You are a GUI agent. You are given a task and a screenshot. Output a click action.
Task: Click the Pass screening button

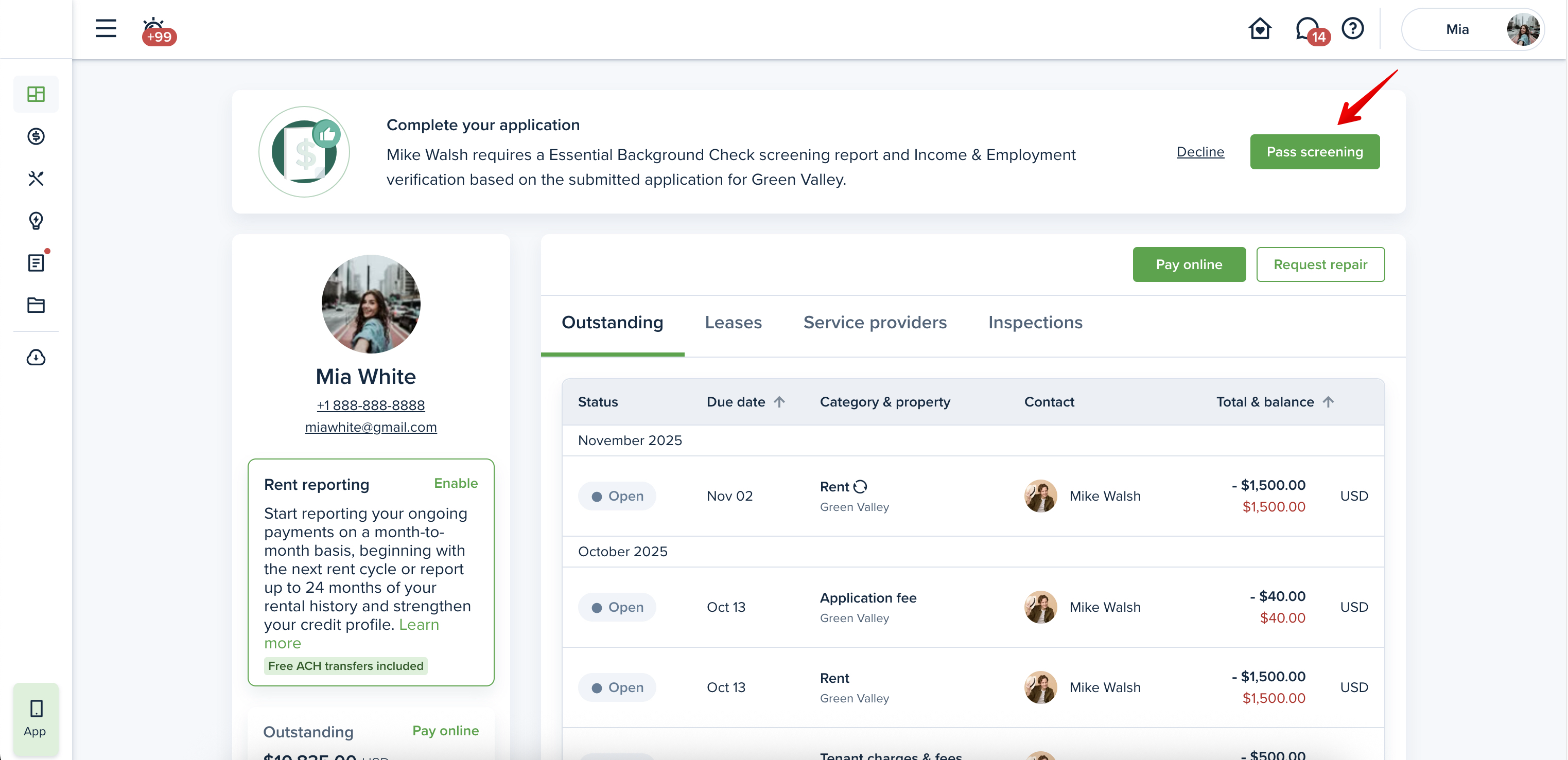click(x=1314, y=152)
